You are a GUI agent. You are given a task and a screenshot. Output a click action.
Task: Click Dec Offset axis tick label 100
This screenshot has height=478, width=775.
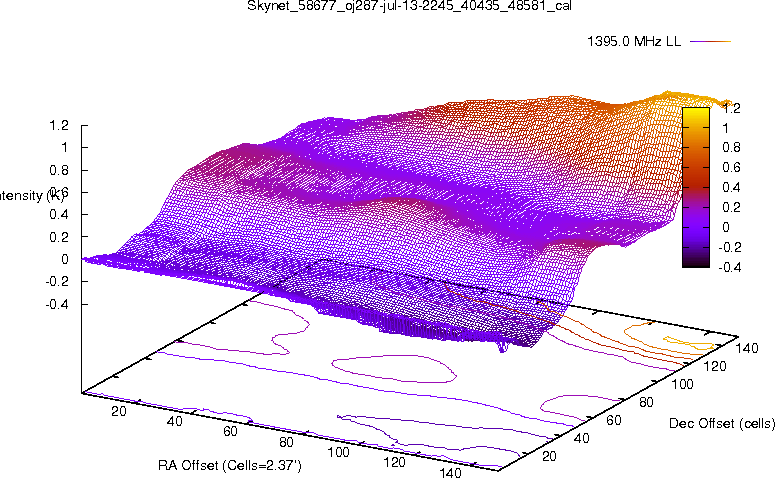point(682,384)
